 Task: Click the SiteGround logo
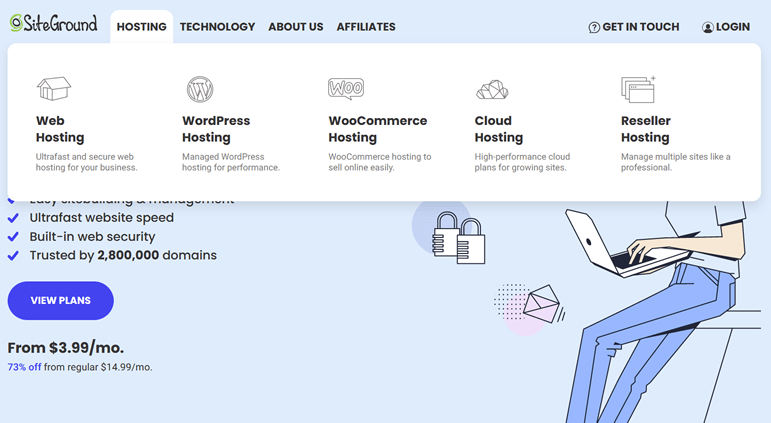[x=54, y=24]
